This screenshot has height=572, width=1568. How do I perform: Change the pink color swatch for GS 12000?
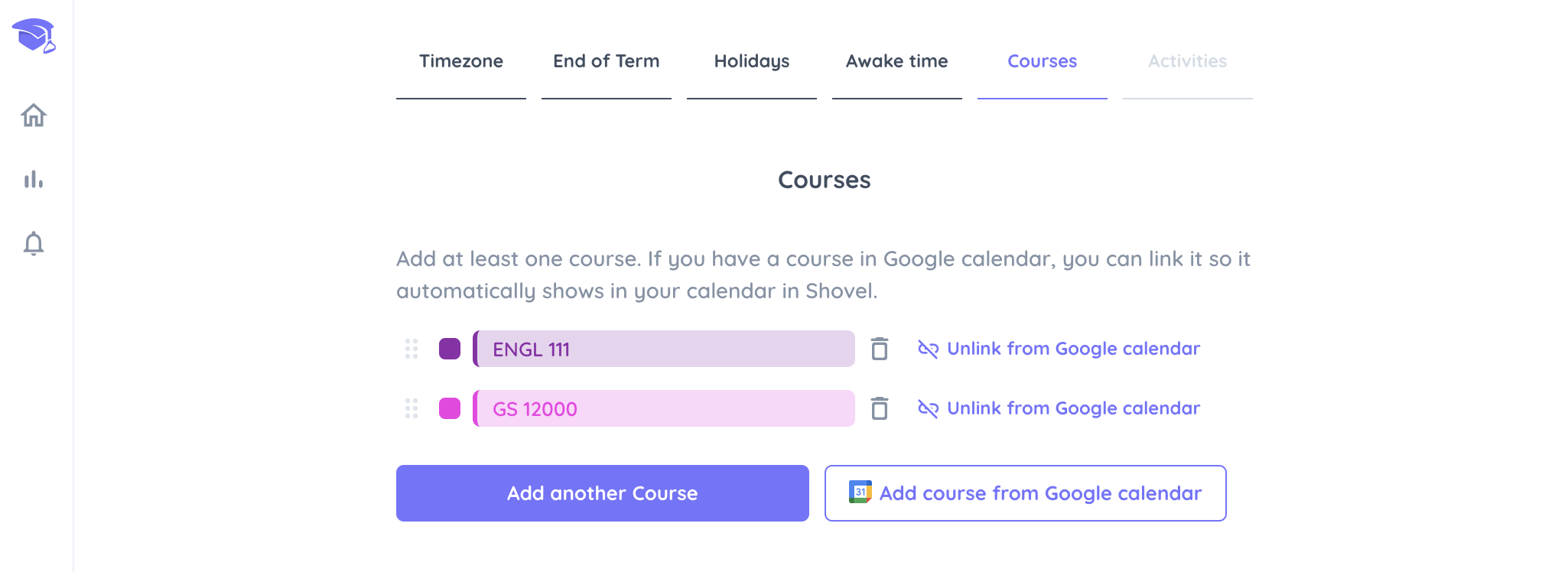(x=450, y=408)
